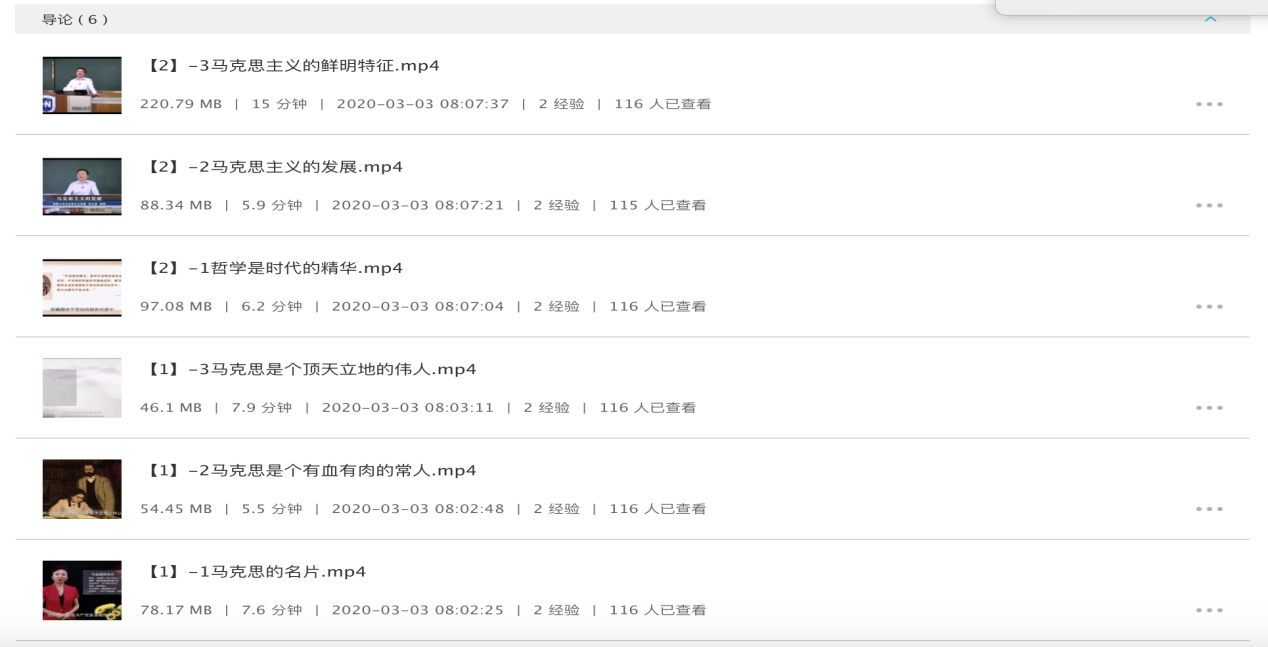Open more options for 哲学是时代的精华 video
Image resolution: width=1268 pixels, height=647 pixels.
[1209, 306]
